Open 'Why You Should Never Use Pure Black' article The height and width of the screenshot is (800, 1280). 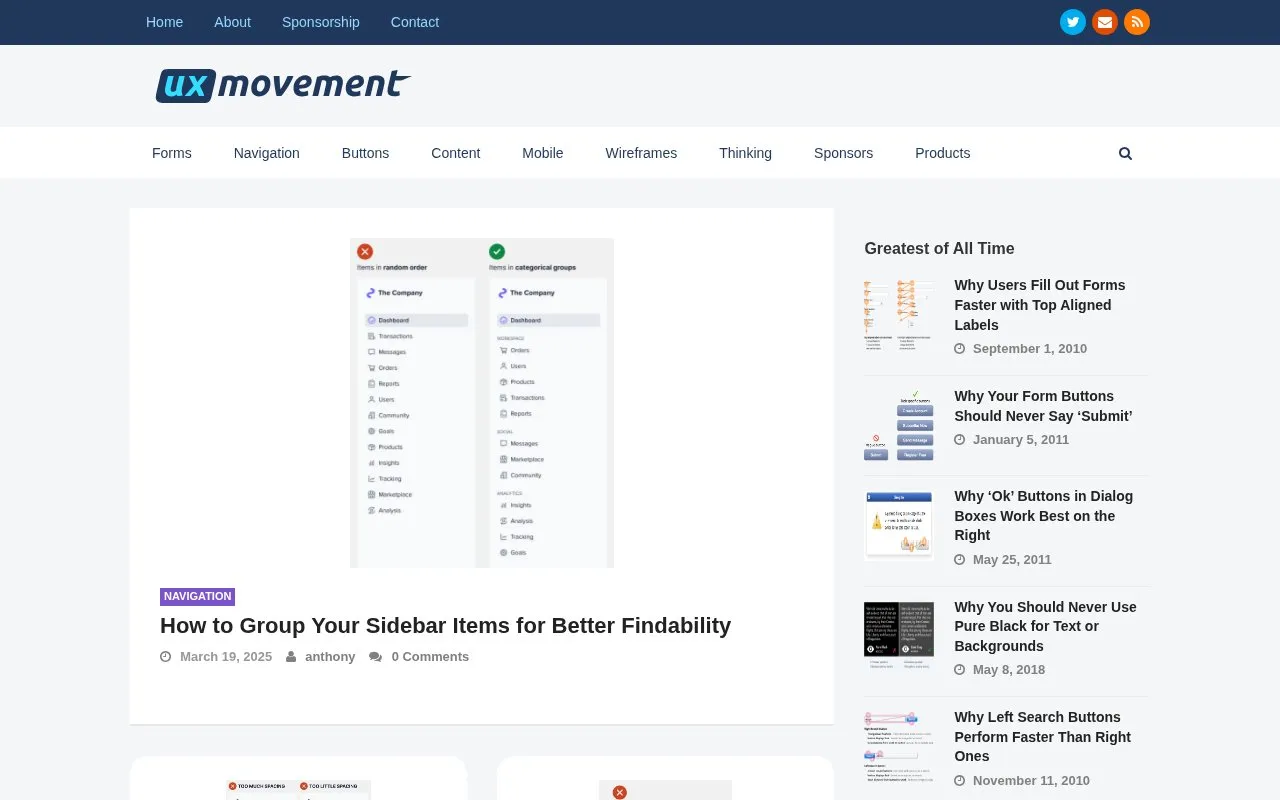[x=1045, y=626]
